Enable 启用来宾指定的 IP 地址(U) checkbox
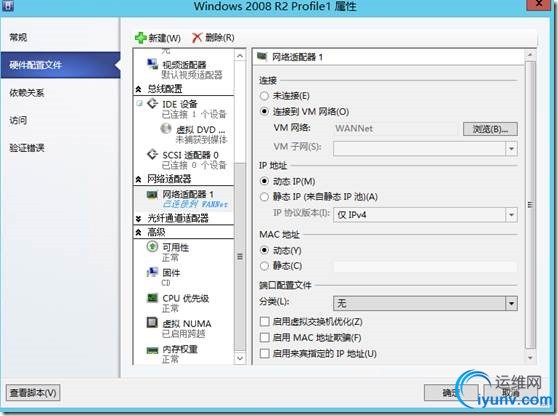The image size is (558, 416). click(x=264, y=353)
